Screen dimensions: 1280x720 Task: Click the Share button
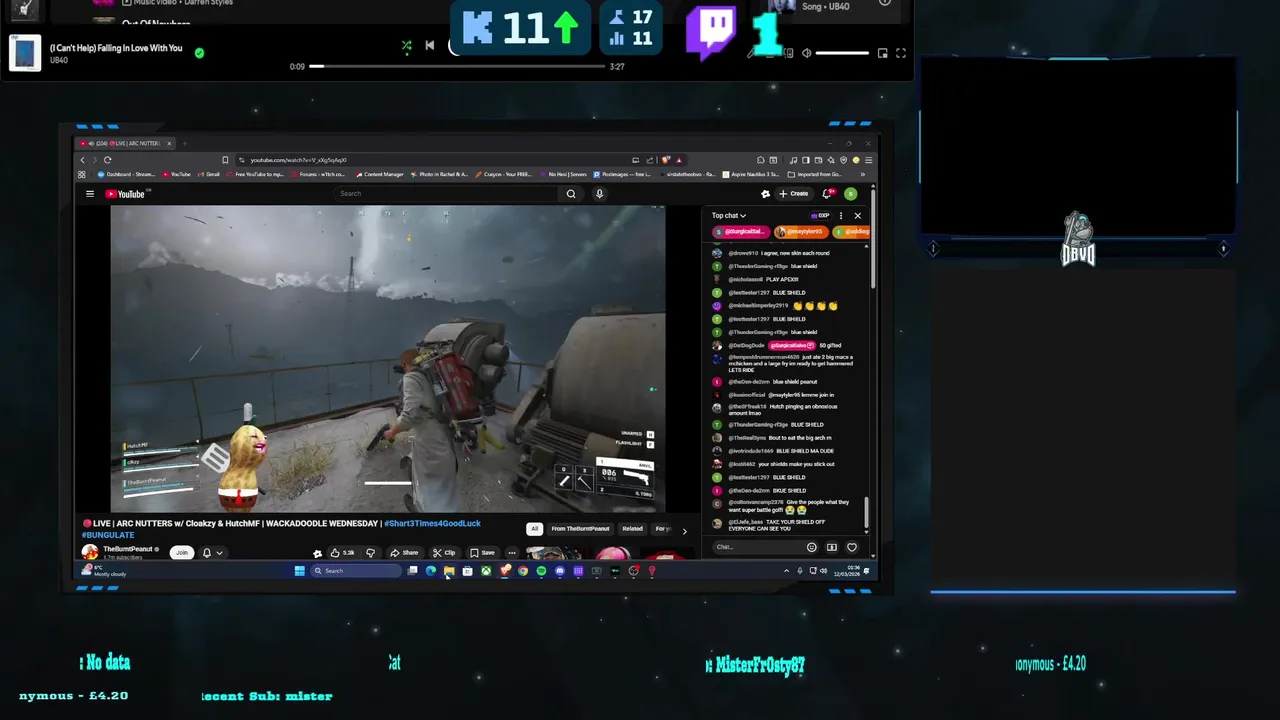pyautogui.click(x=404, y=552)
